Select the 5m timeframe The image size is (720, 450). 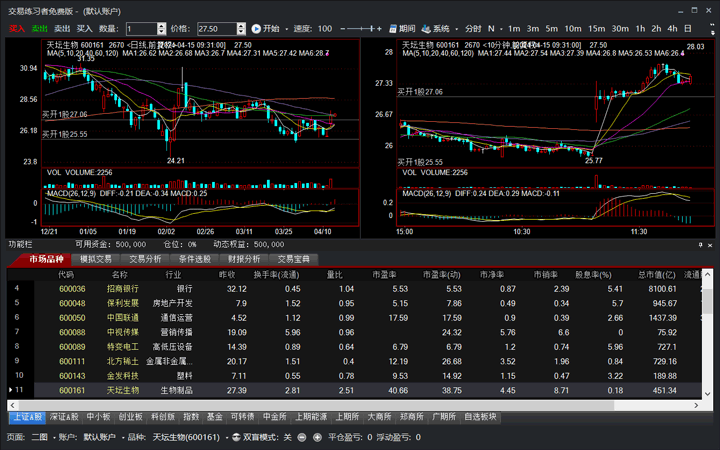[551, 28]
